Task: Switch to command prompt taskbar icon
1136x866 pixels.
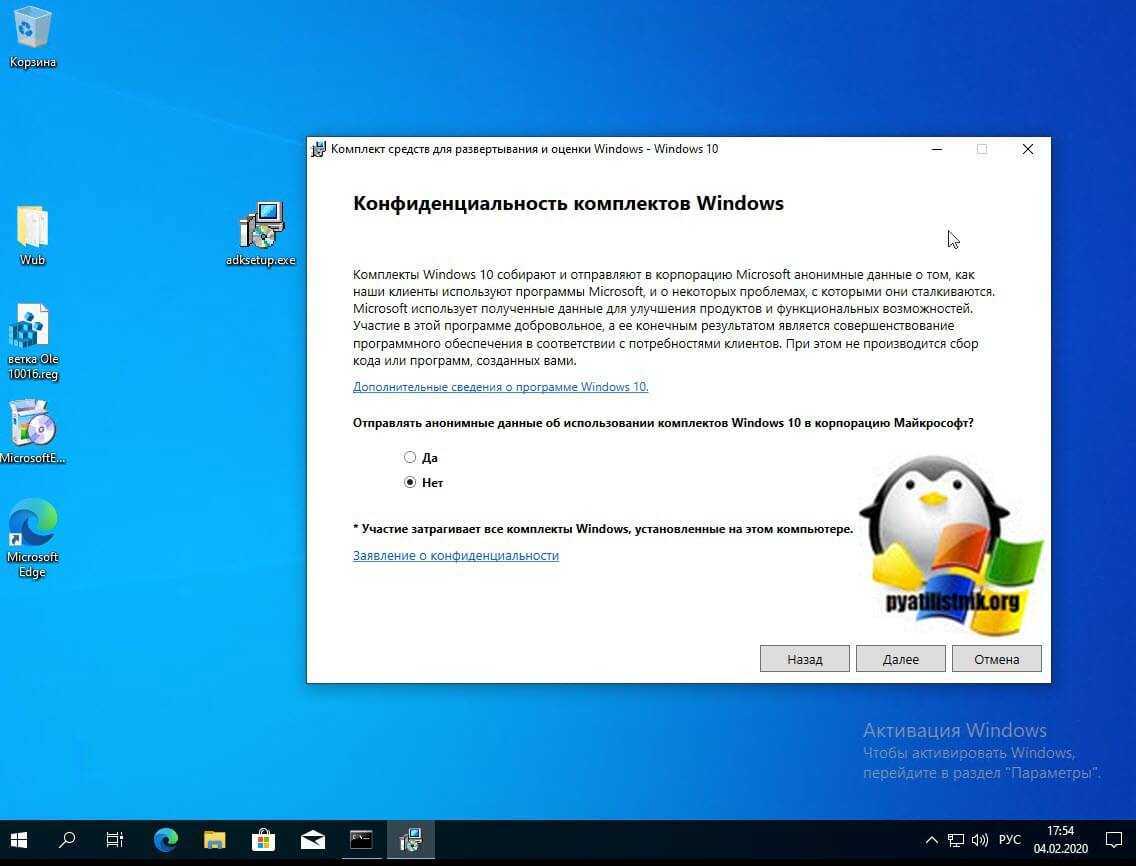Action: coord(361,840)
